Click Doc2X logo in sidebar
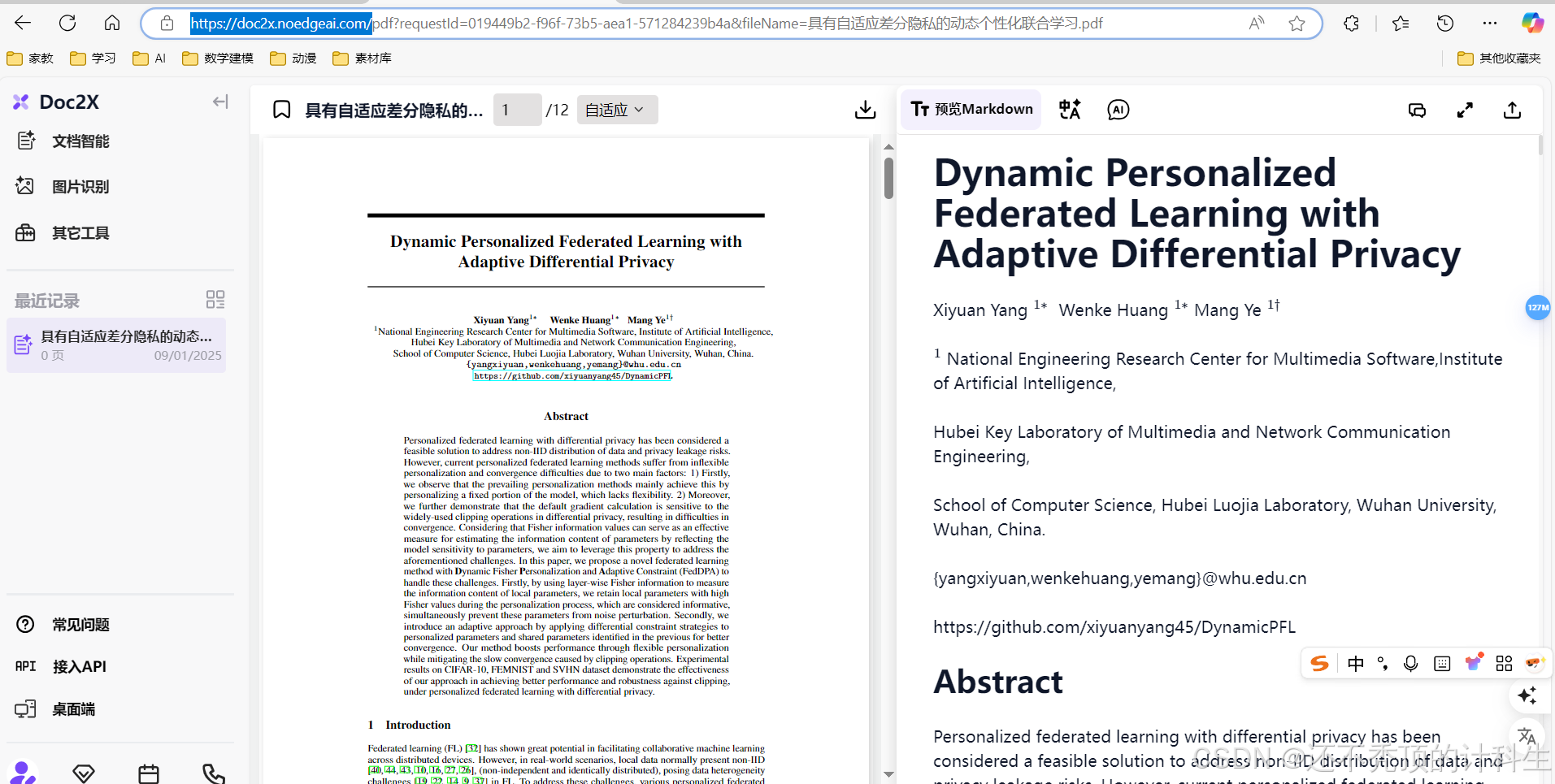 click(x=56, y=102)
